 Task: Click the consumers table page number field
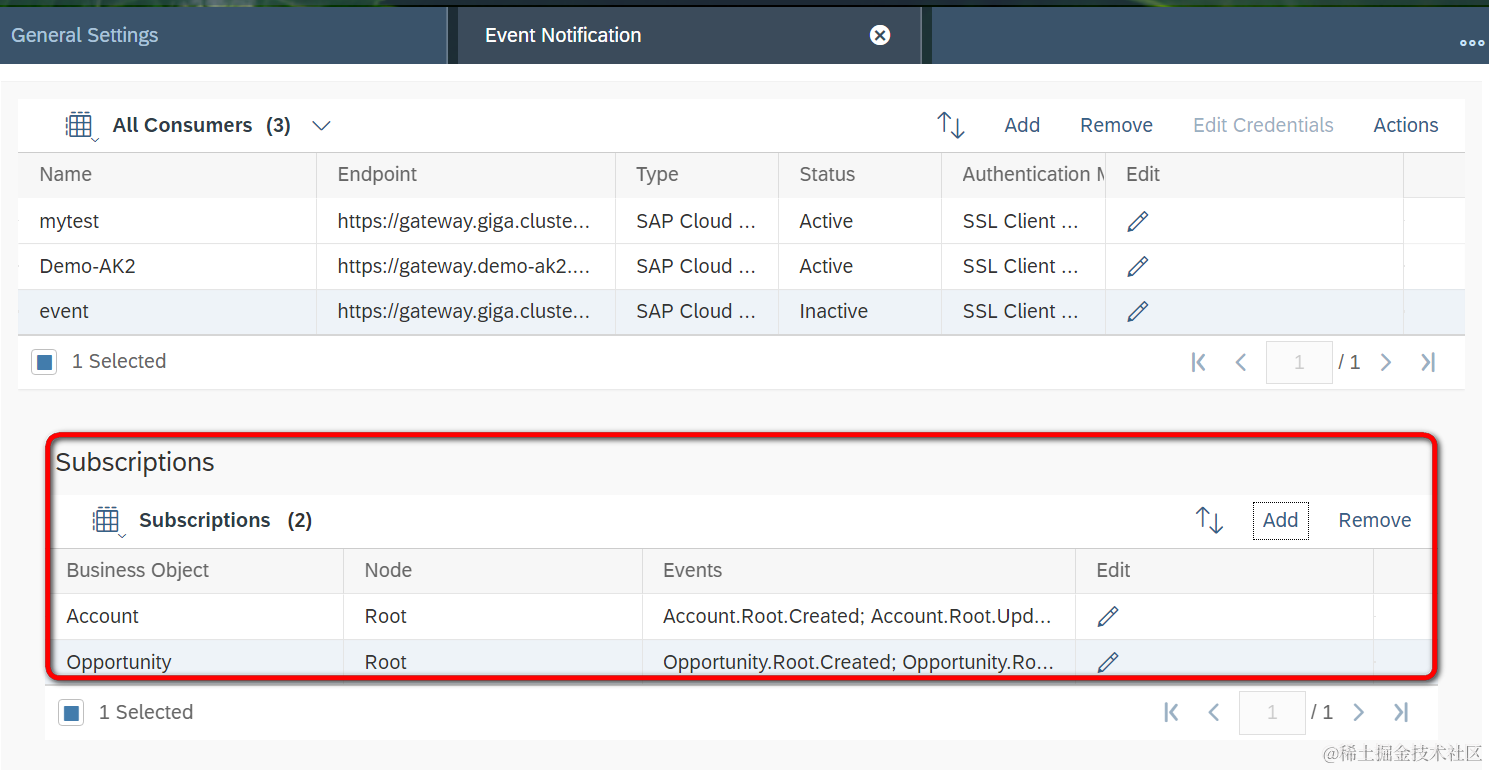[1298, 362]
